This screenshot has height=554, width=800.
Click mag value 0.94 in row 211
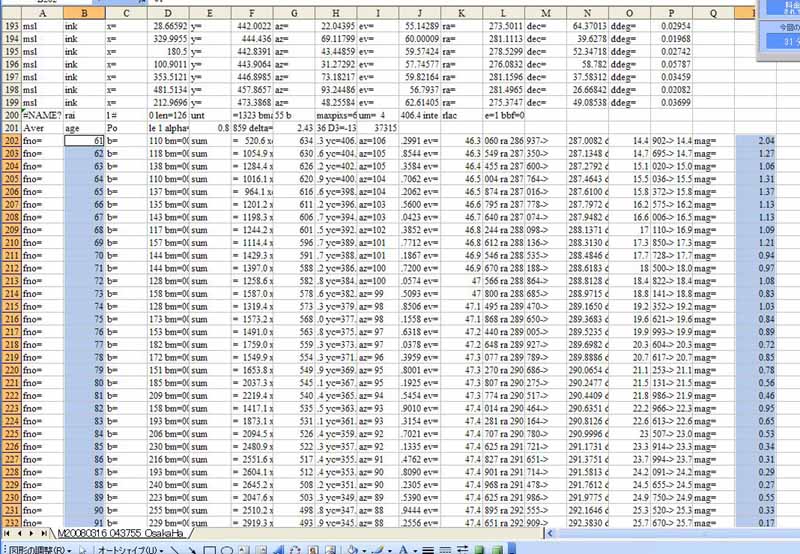[756, 256]
